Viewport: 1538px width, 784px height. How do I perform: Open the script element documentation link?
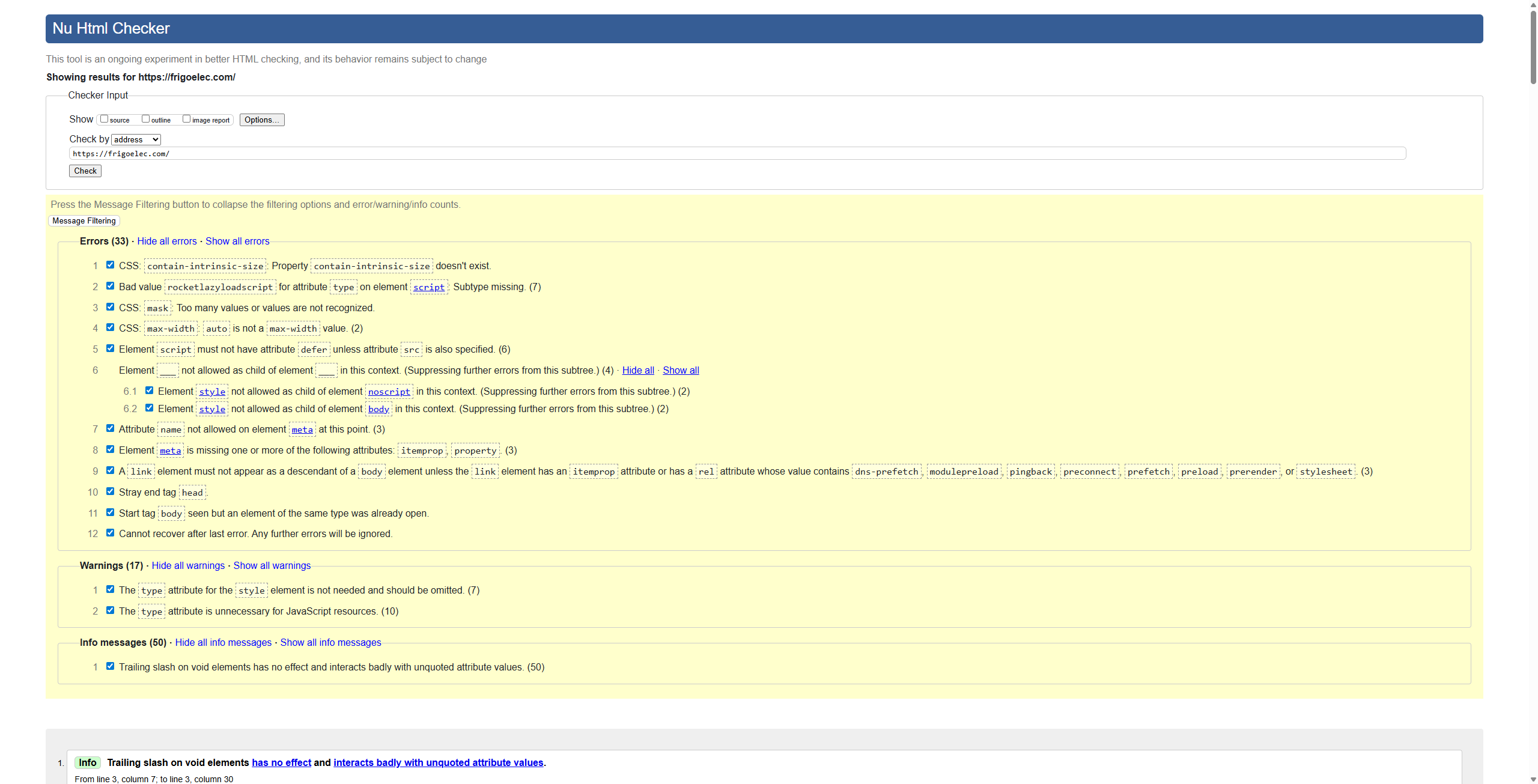(428, 287)
